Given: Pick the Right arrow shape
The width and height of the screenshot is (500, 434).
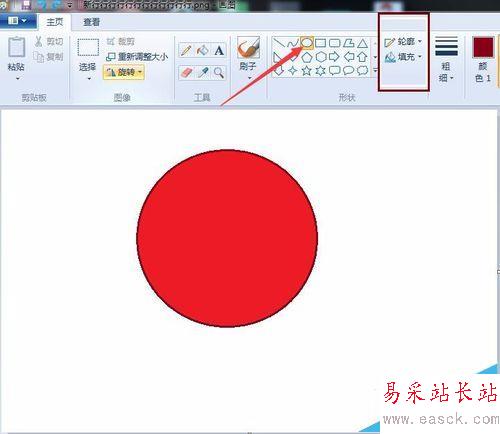Looking at the screenshot, I should click(334, 57).
